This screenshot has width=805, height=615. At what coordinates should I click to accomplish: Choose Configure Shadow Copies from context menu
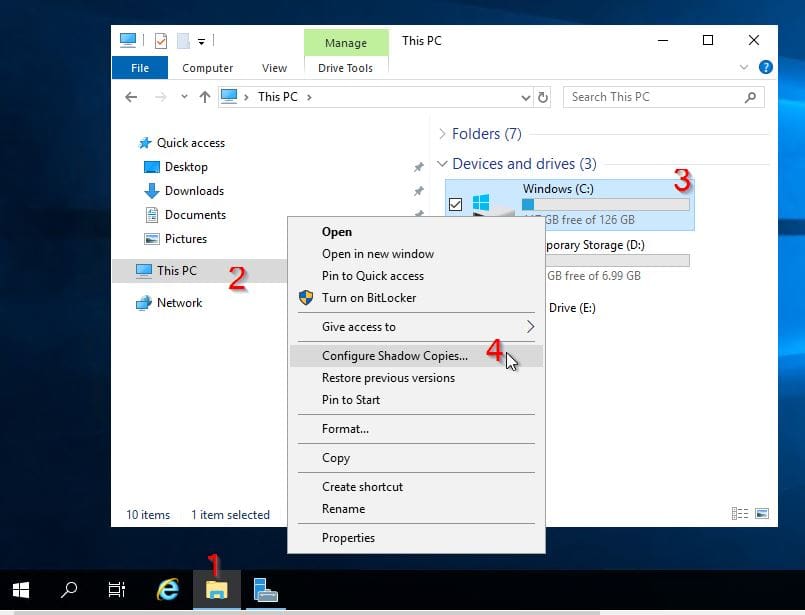tap(394, 356)
